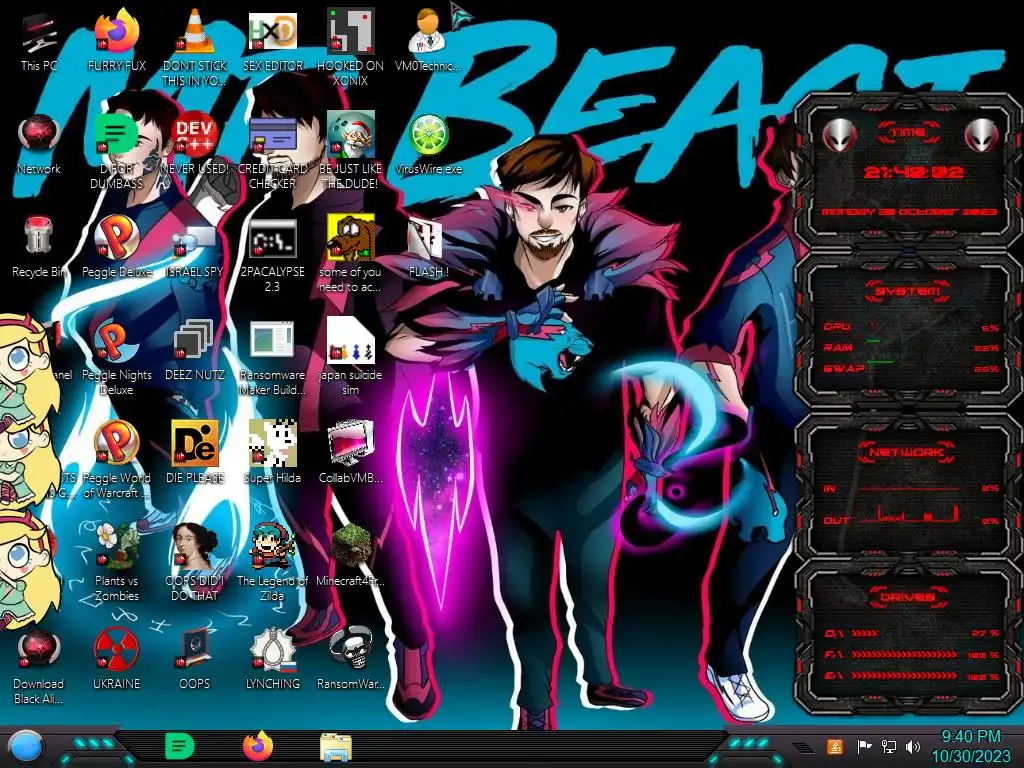Screen dimensions: 1024x768
Task: Click the Start orb button
Action: (x=26, y=747)
